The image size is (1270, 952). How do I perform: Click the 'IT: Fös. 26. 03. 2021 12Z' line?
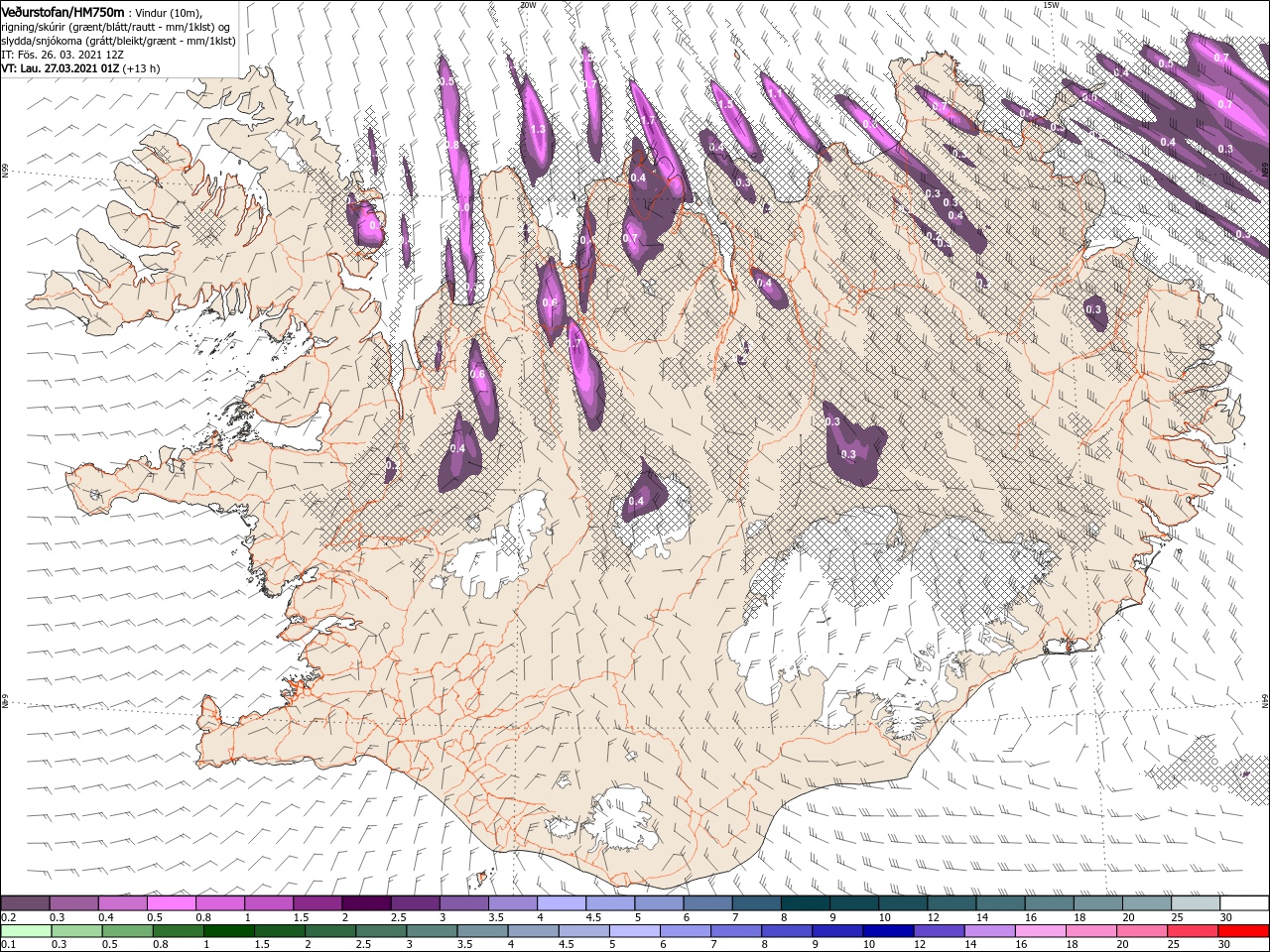coord(61,54)
